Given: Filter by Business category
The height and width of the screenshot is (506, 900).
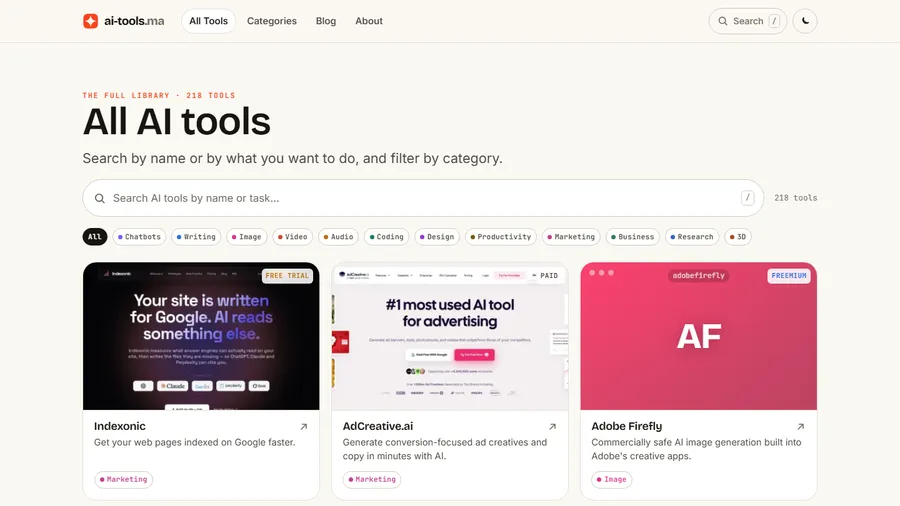Looking at the screenshot, I should tap(633, 237).
